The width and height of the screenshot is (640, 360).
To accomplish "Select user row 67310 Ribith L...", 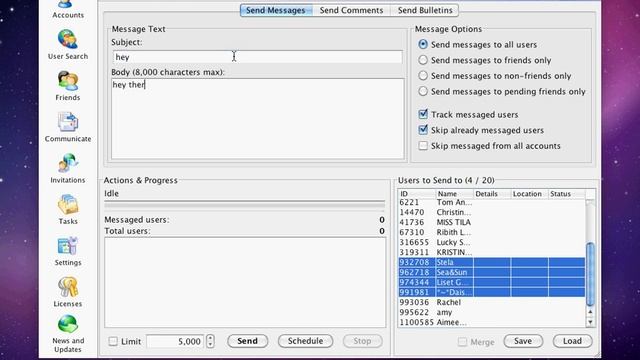I will [491, 232].
